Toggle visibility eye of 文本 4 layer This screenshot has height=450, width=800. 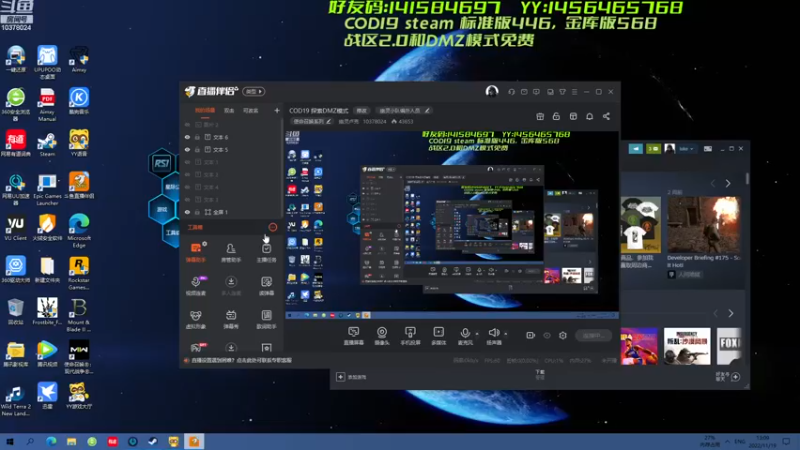pyautogui.click(x=187, y=187)
